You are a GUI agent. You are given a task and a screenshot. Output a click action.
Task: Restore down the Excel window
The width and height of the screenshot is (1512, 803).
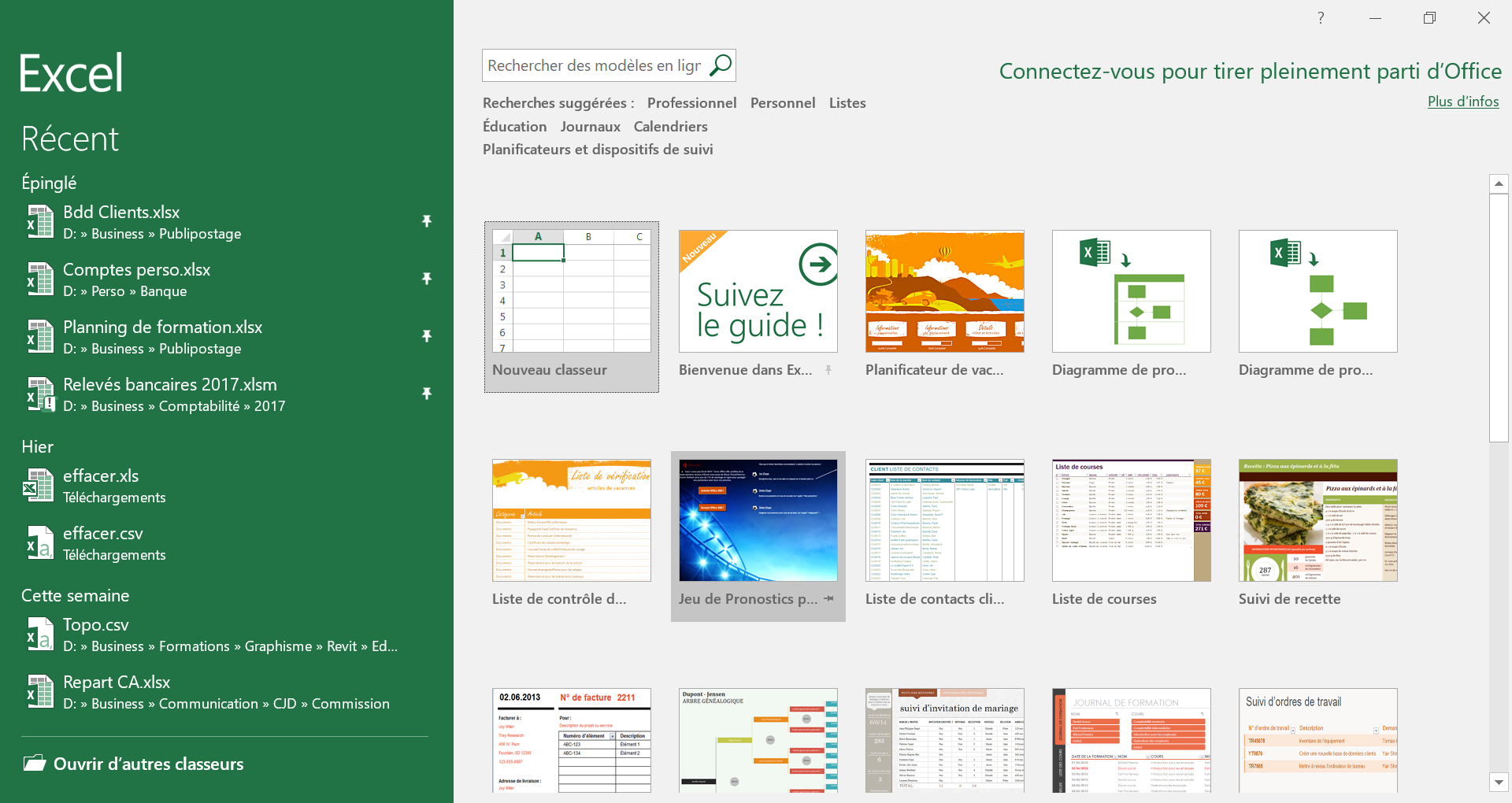point(1429,17)
